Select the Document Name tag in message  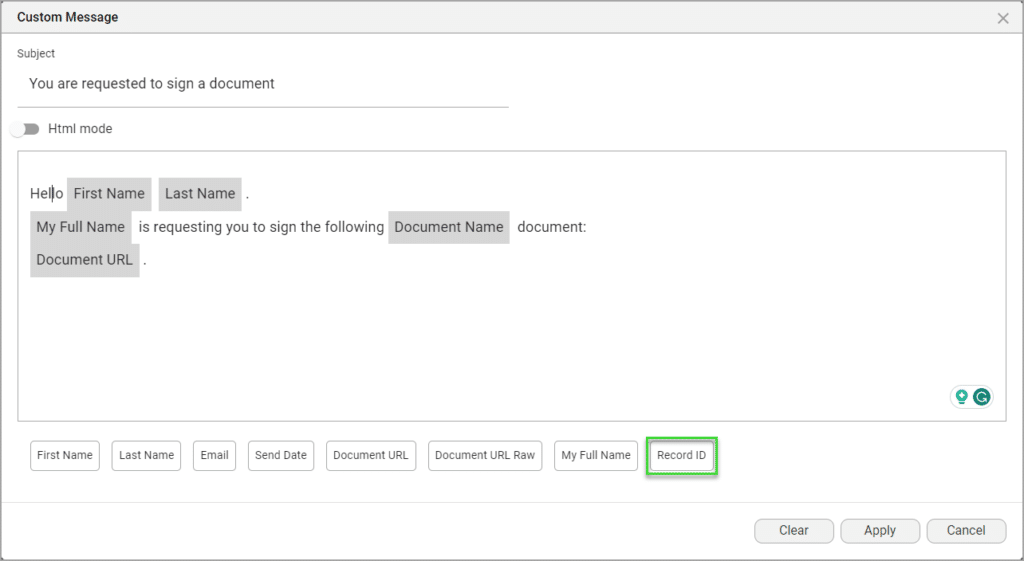coord(449,227)
